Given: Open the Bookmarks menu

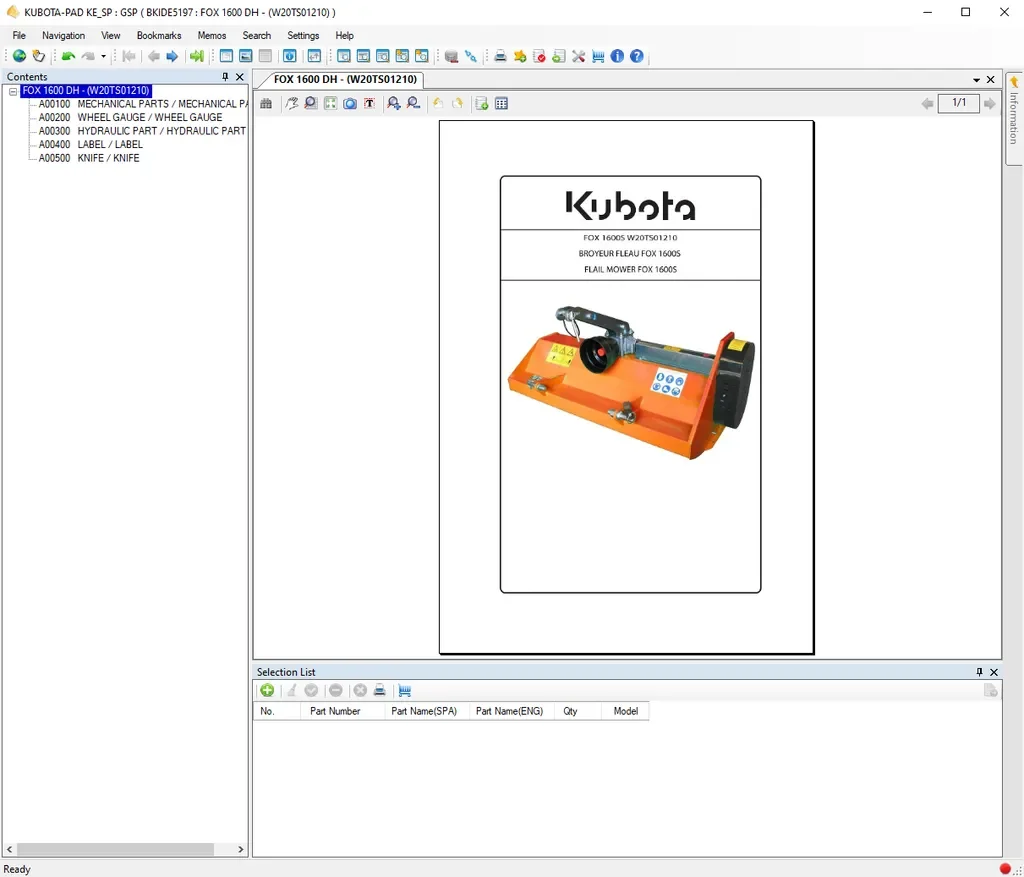Looking at the screenshot, I should [158, 35].
